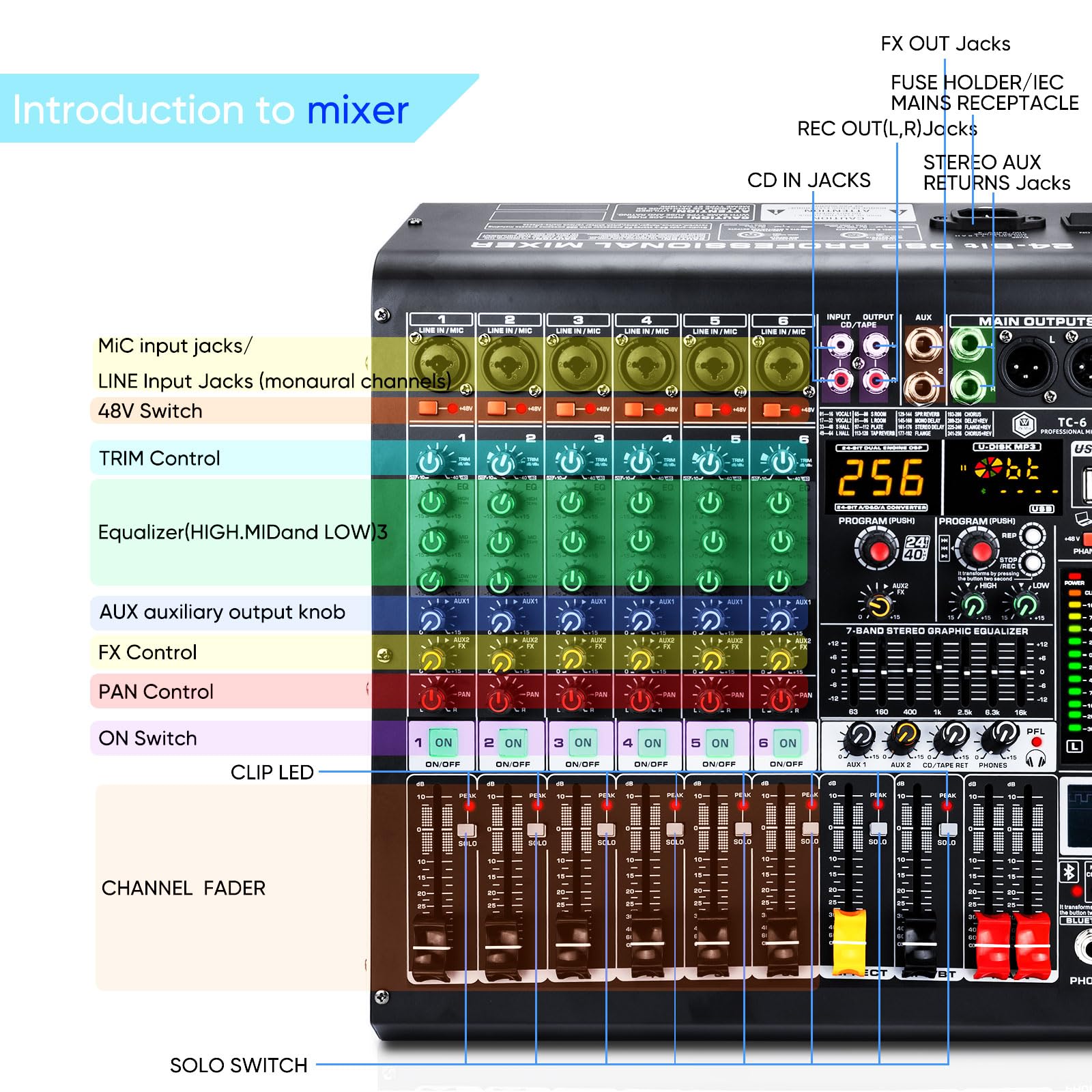Click the 24/40 bit badge icon
The width and height of the screenshot is (1092, 1092).
917,548
